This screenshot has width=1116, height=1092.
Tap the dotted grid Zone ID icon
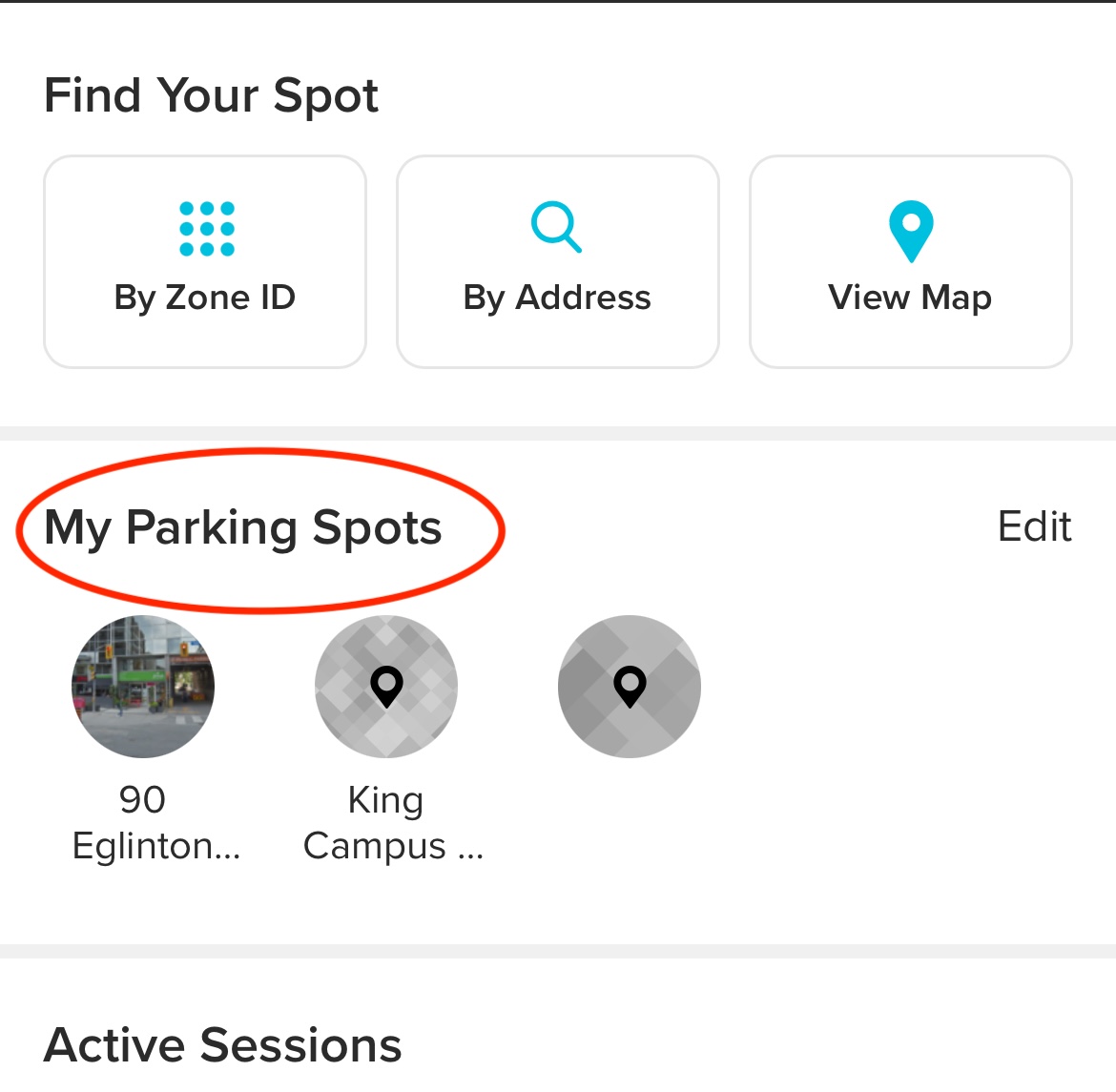point(206,229)
